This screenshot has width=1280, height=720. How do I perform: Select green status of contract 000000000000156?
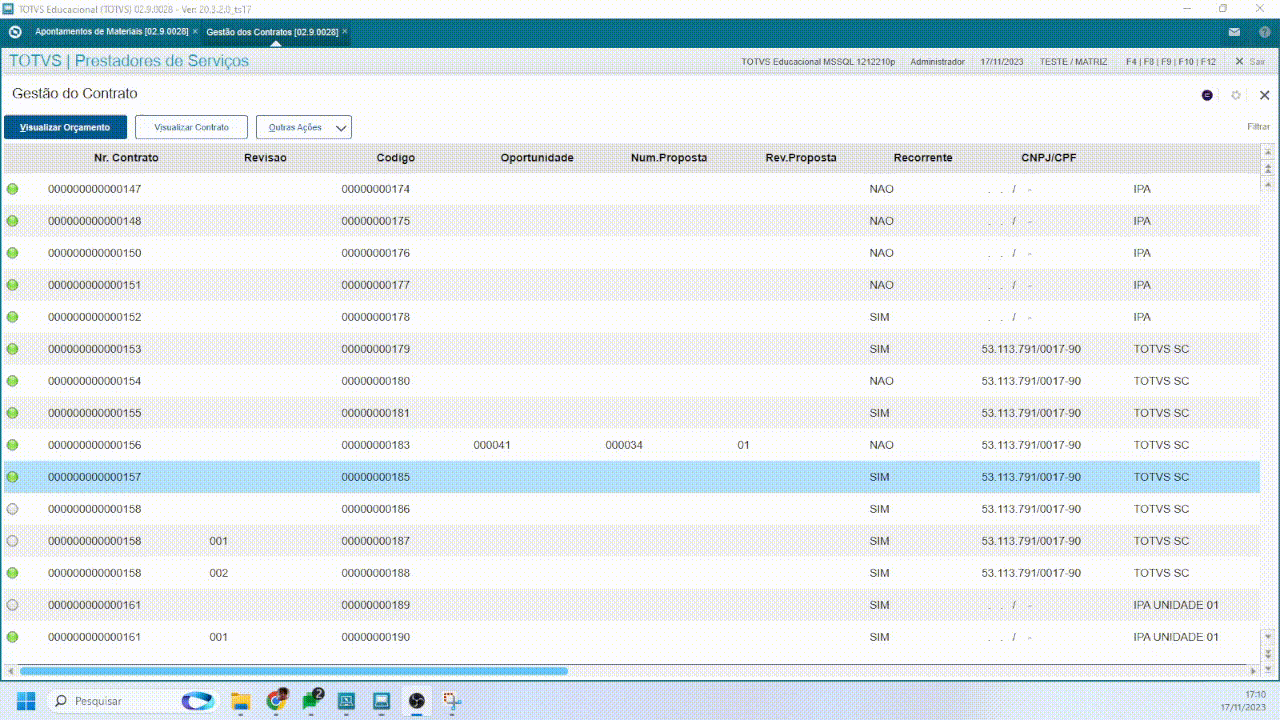pyautogui.click(x=13, y=445)
